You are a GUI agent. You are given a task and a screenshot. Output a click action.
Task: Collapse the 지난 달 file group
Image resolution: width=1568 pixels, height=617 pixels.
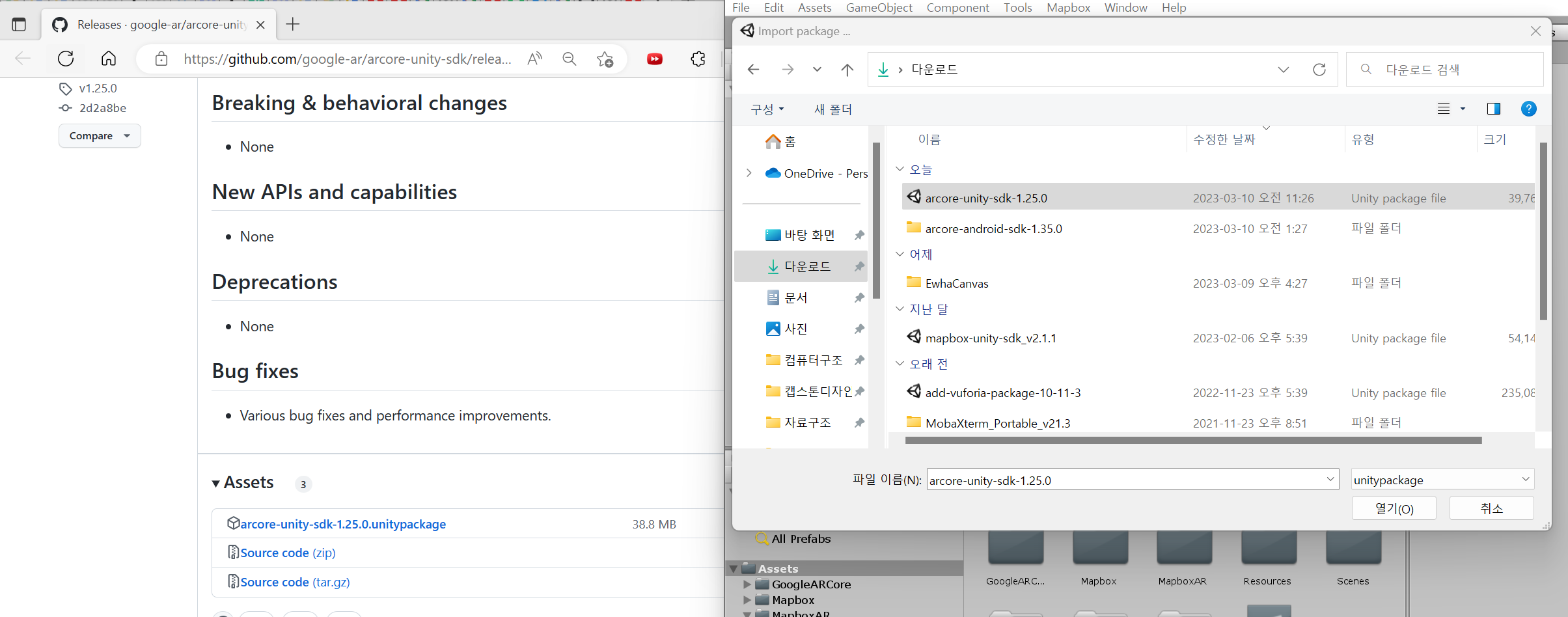coord(900,308)
